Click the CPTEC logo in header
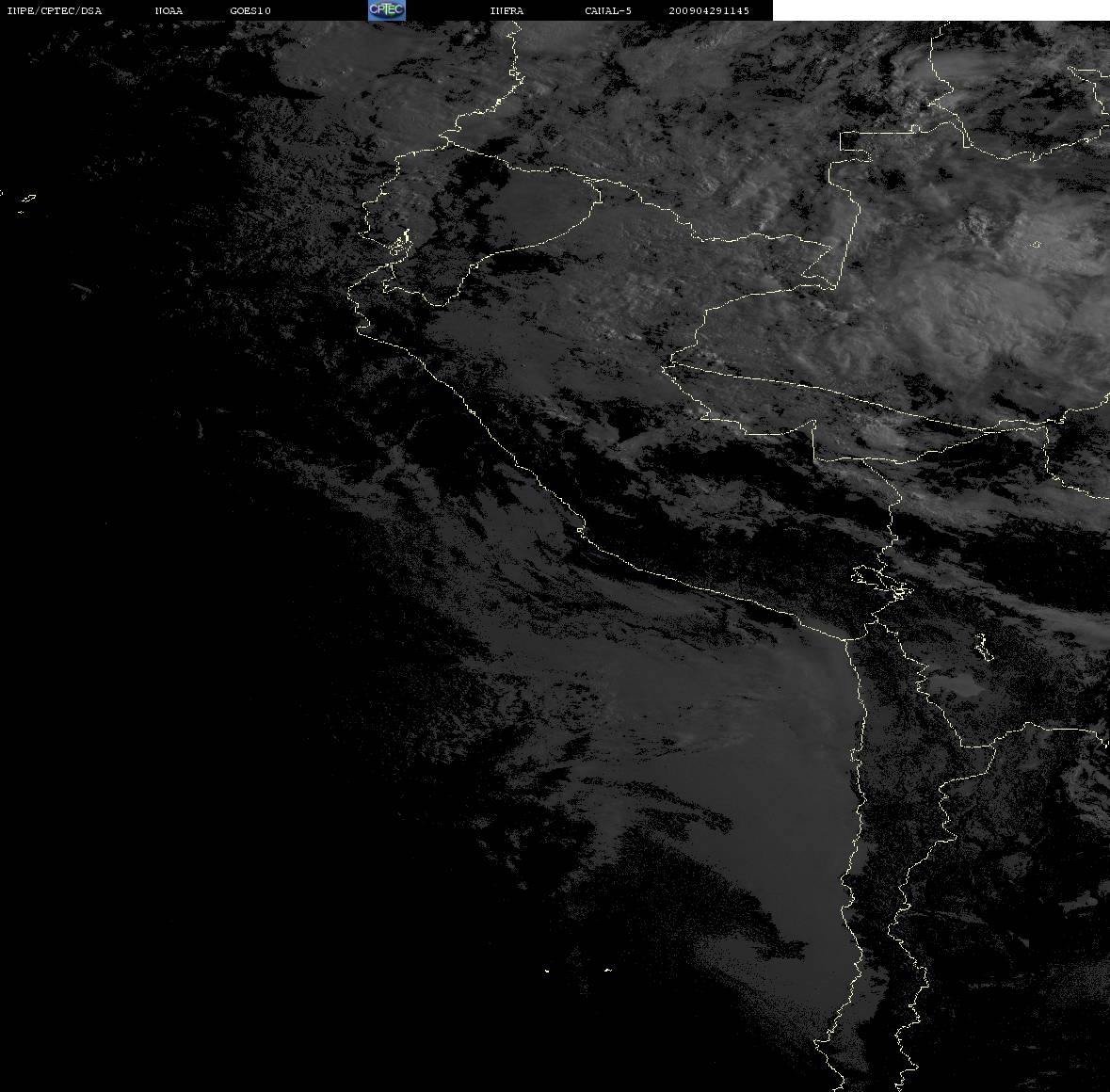 [x=387, y=10]
